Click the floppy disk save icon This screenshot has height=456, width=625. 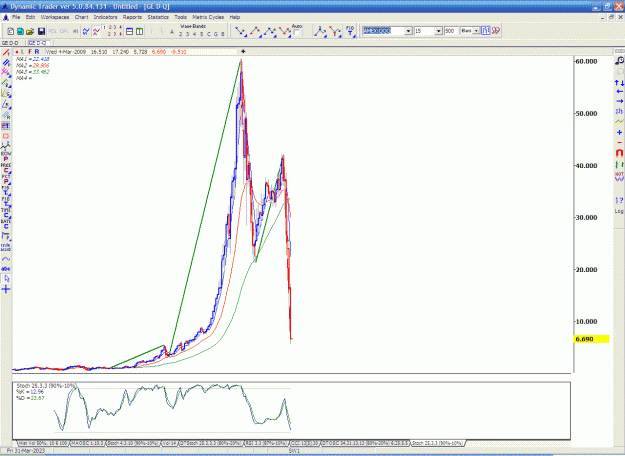tap(41, 31)
